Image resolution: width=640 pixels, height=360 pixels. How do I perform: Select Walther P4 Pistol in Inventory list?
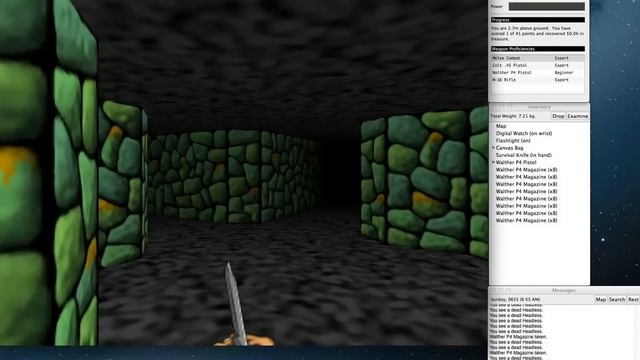point(539,162)
